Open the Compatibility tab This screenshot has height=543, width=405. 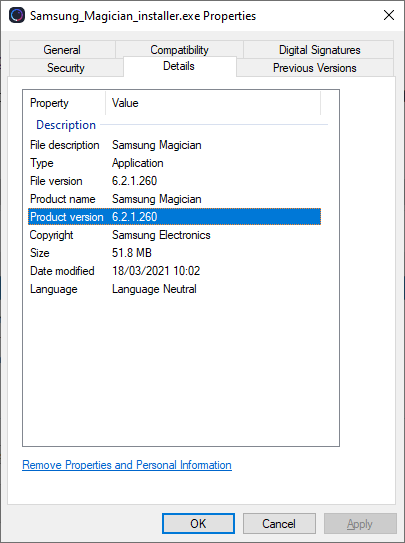[179, 50]
